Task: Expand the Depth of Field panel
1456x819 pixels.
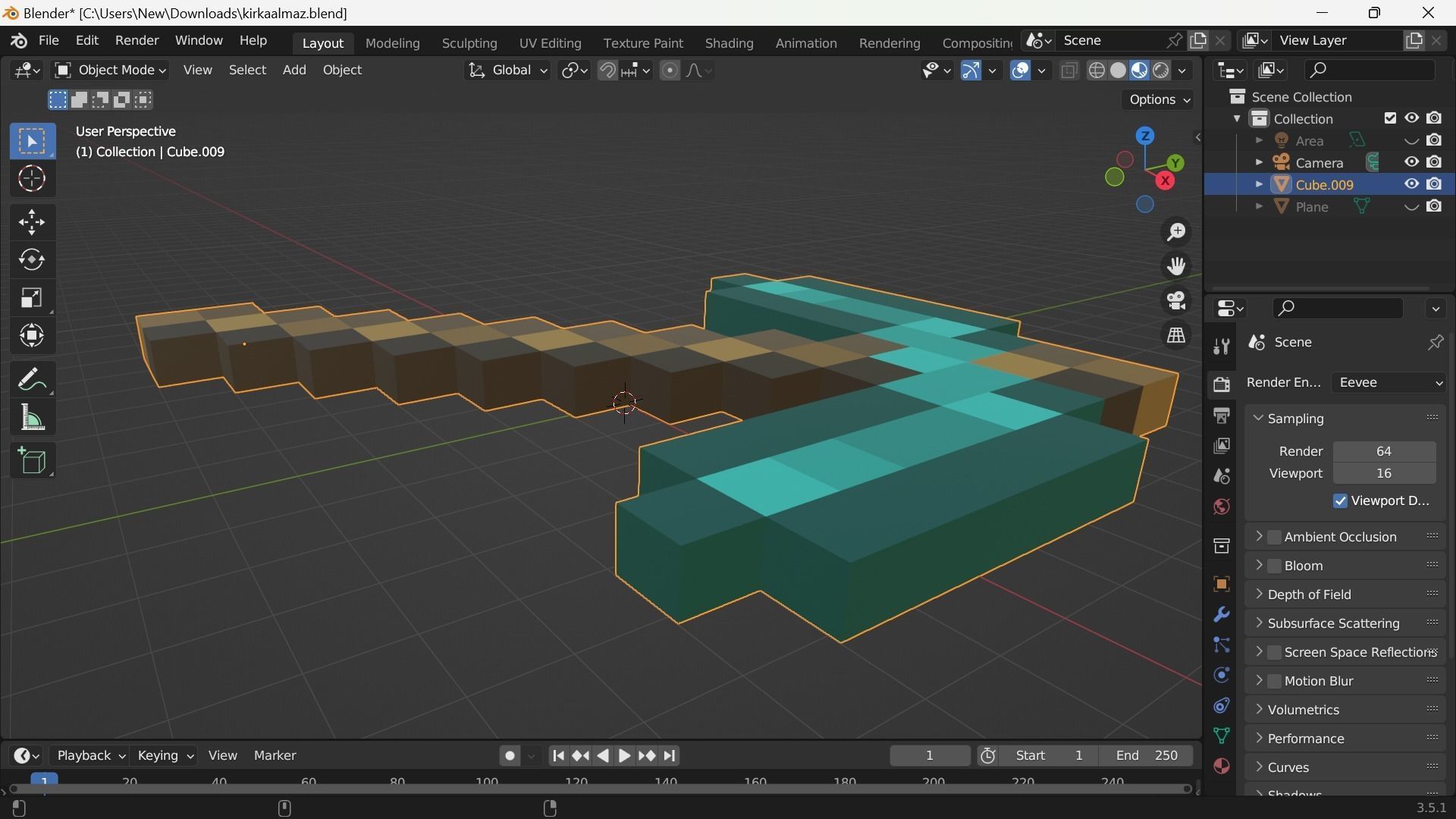Action: (x=1309, y=595)
